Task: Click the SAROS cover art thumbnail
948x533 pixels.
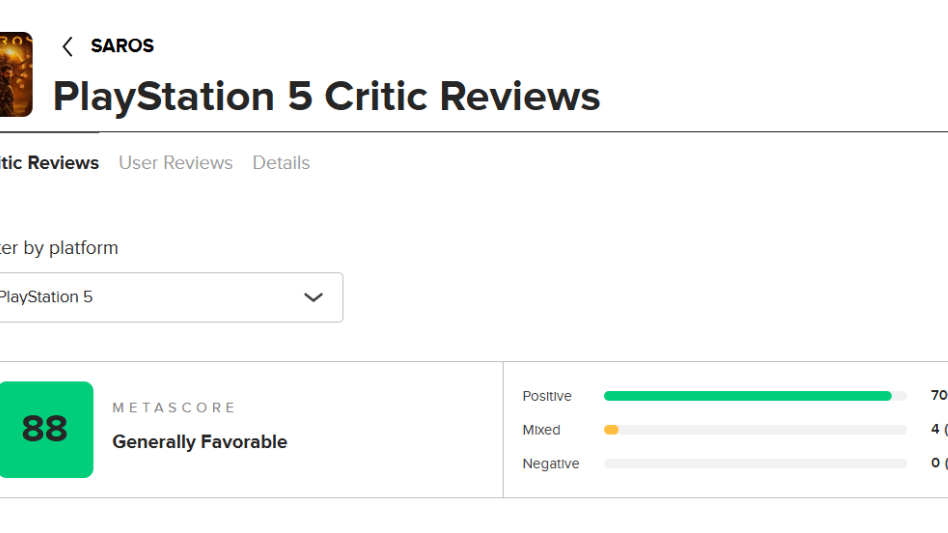Action: click(x=15, y=75)
